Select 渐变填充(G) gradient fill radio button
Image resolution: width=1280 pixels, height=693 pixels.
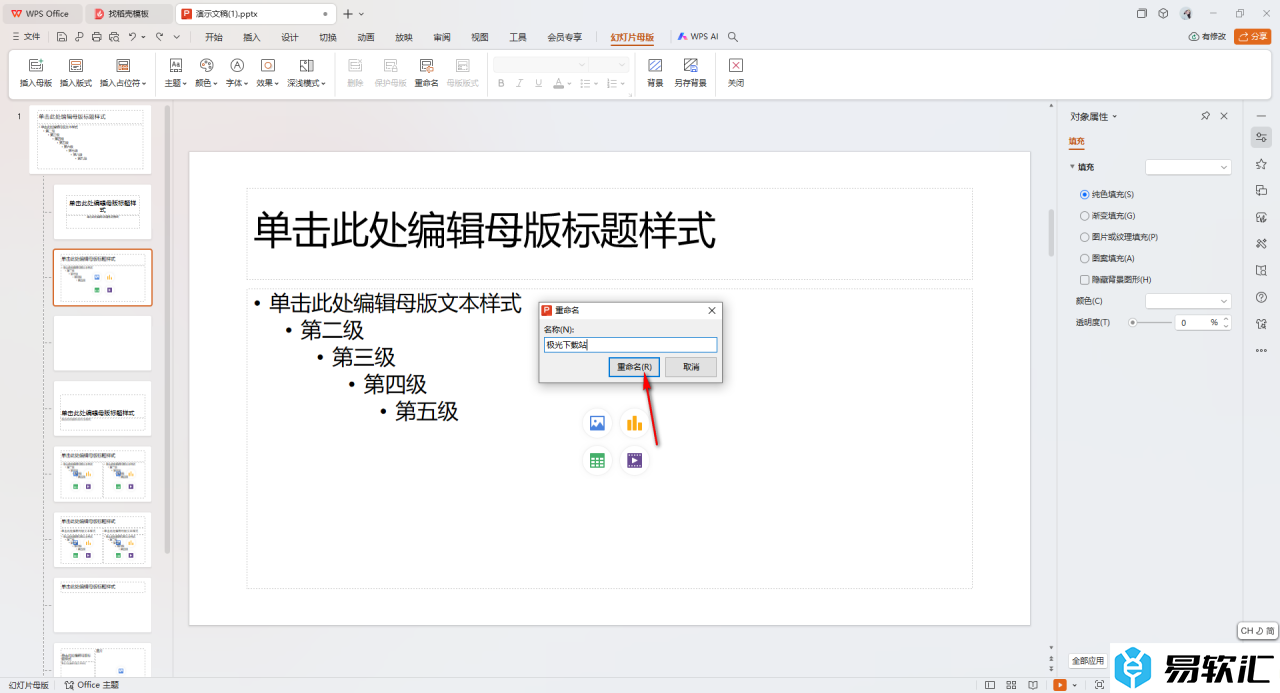(x=1085, y=215)
